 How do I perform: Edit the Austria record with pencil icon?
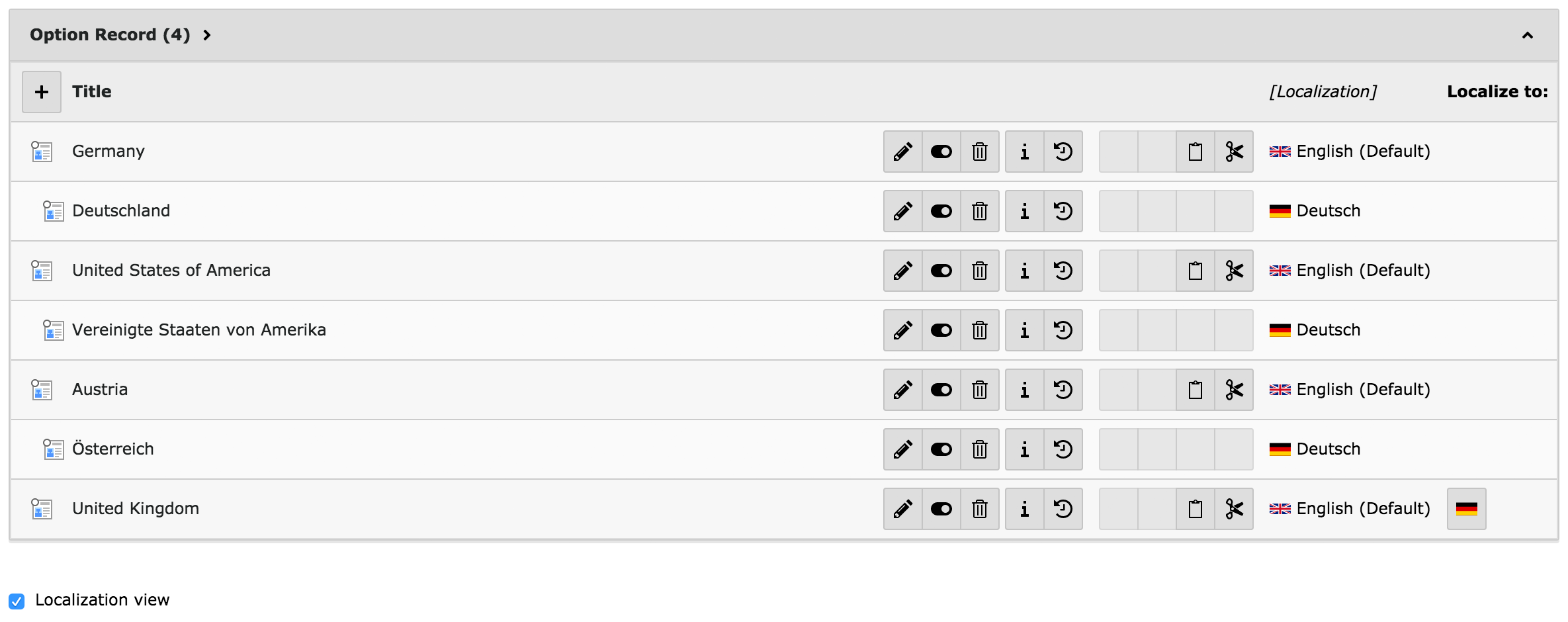coord(903,390)
